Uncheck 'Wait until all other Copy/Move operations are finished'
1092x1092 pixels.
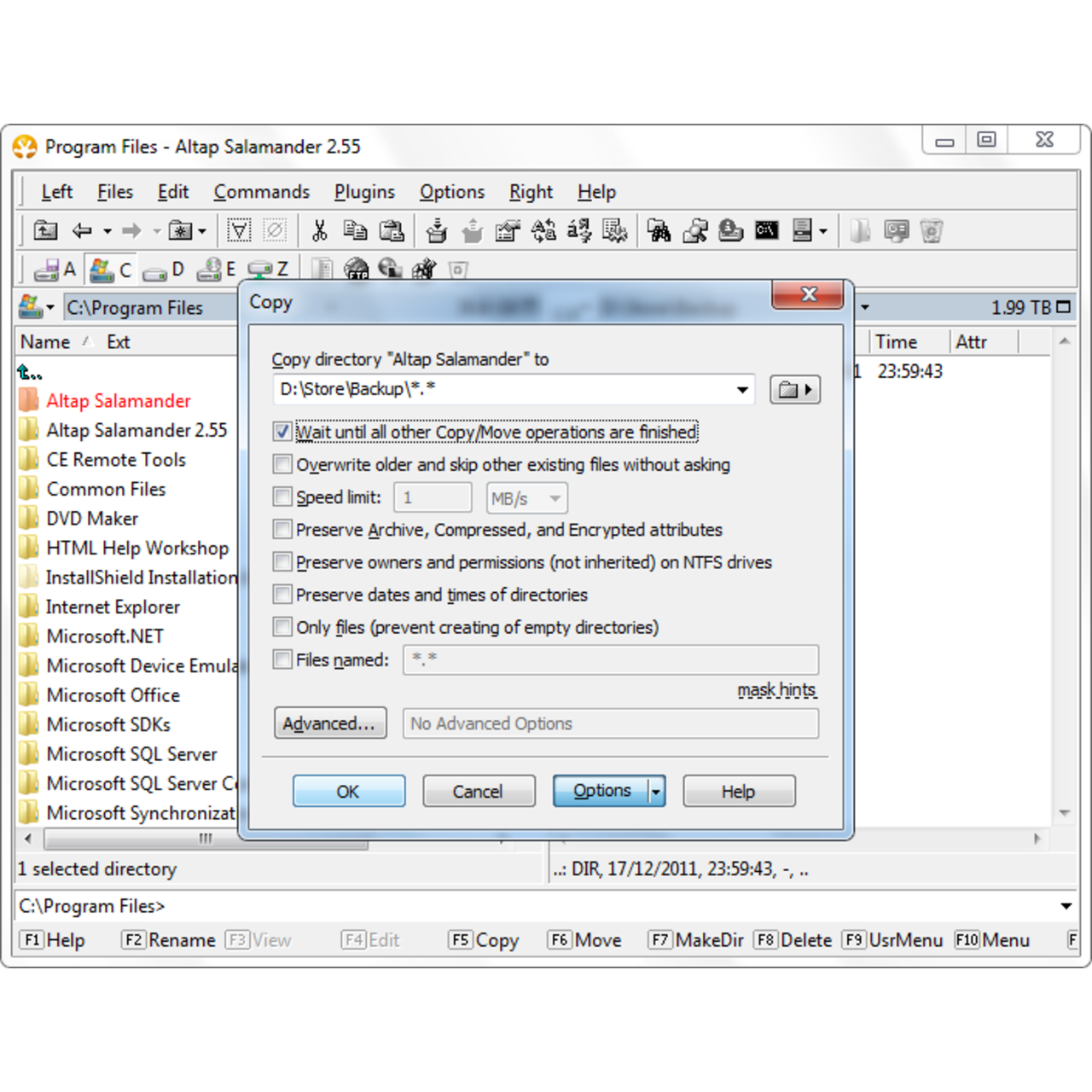point(282,432)
